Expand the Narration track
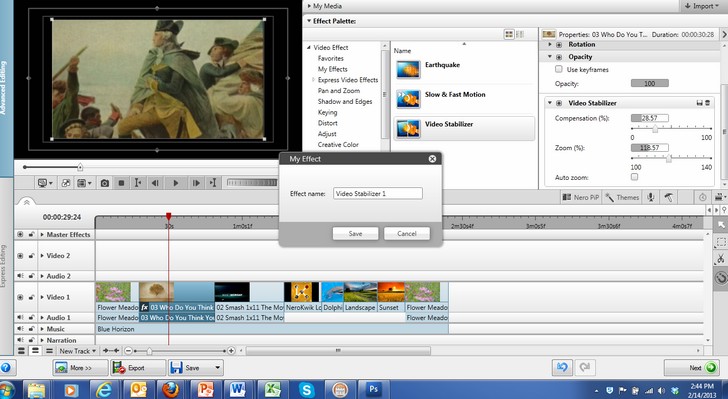Viewport: 728px width, 399px height. (42, 340)
